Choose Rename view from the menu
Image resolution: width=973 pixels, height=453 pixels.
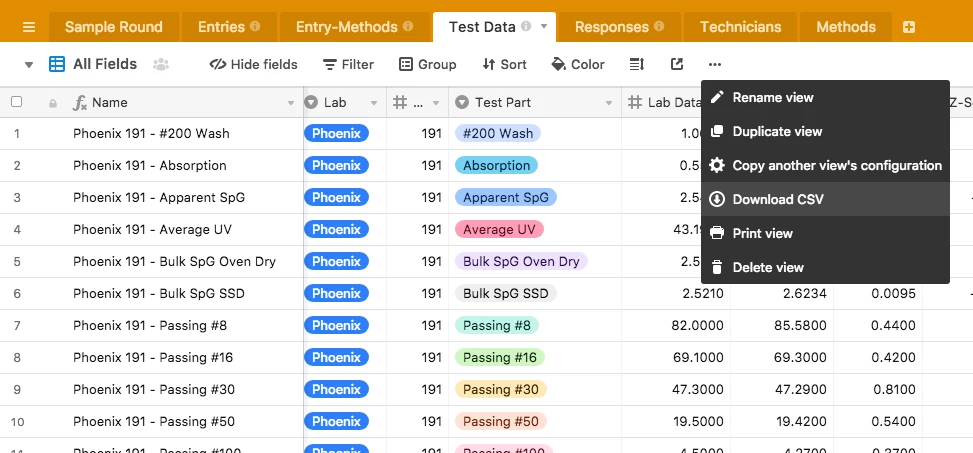pos(825,97)
